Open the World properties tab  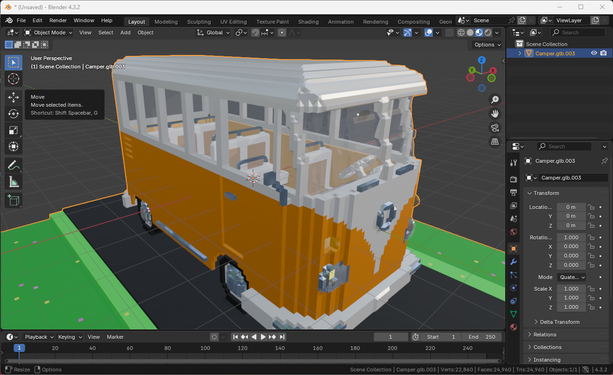click(514, 232)
